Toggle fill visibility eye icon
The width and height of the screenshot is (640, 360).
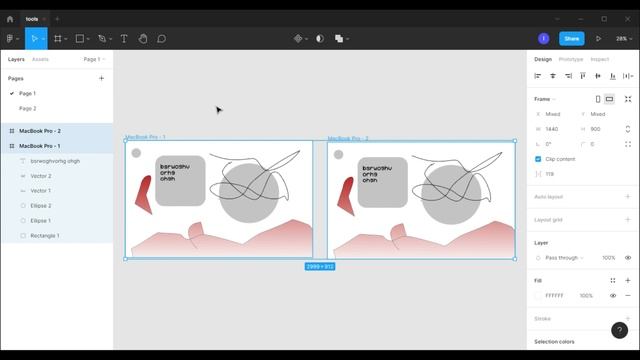point(613,296)
